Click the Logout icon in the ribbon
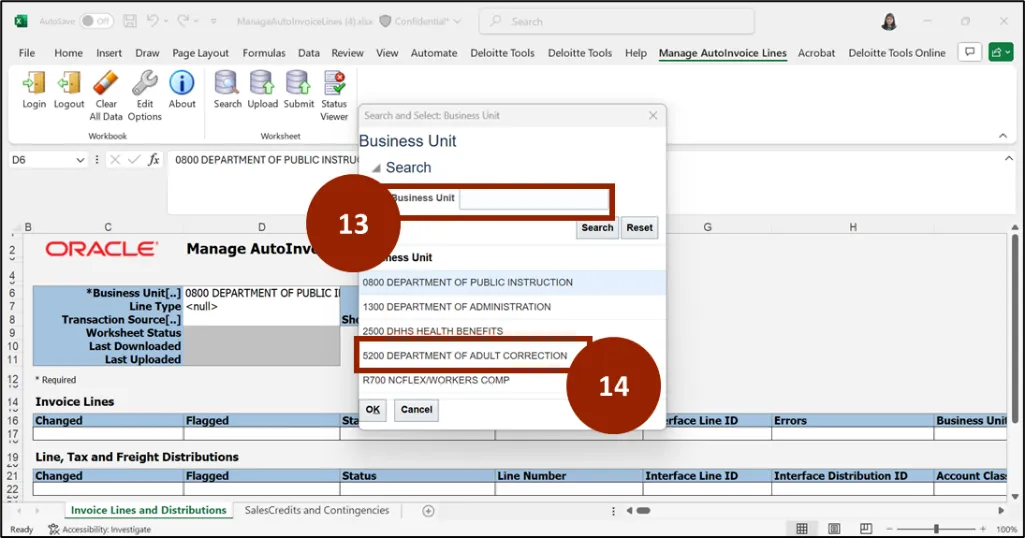1025x538 pixels. [x=69, y=85]
